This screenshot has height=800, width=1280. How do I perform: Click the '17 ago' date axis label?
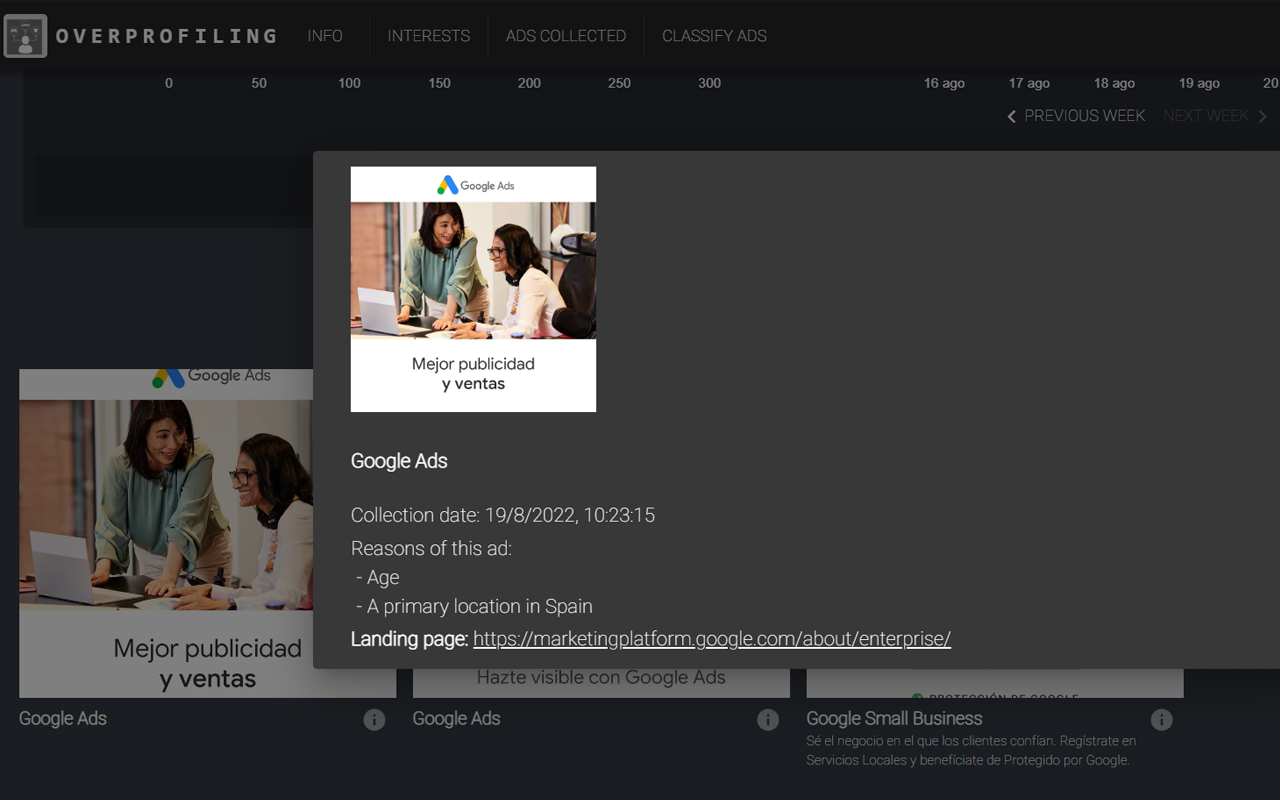pyautogui.click(x=1029, y=83)
